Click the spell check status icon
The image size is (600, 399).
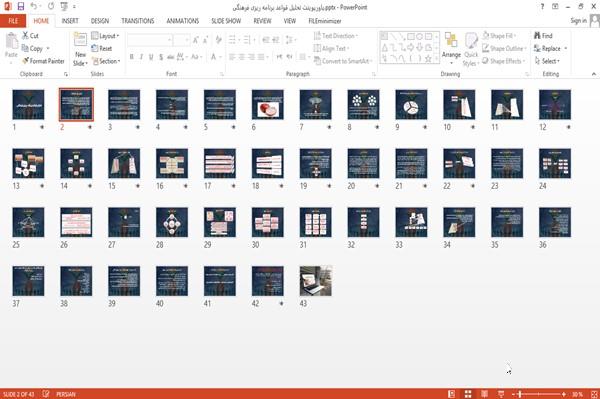tap(46, 394)
